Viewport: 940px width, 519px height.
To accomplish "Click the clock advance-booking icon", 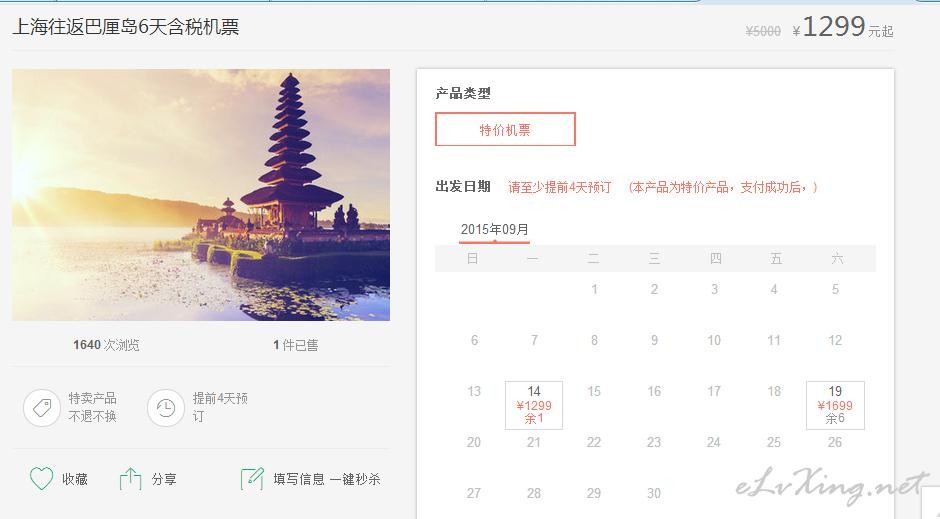I will coord(165,408).
